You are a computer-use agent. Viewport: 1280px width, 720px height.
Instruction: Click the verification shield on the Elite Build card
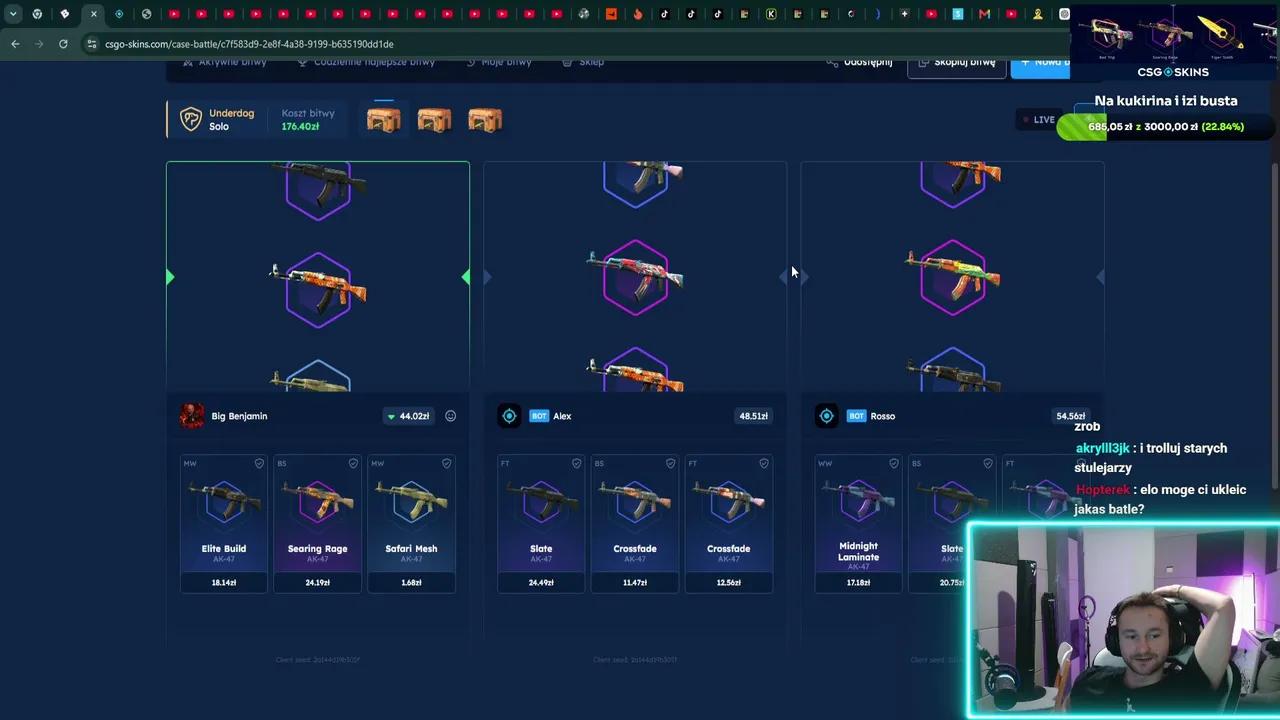(x=259, y=463)
